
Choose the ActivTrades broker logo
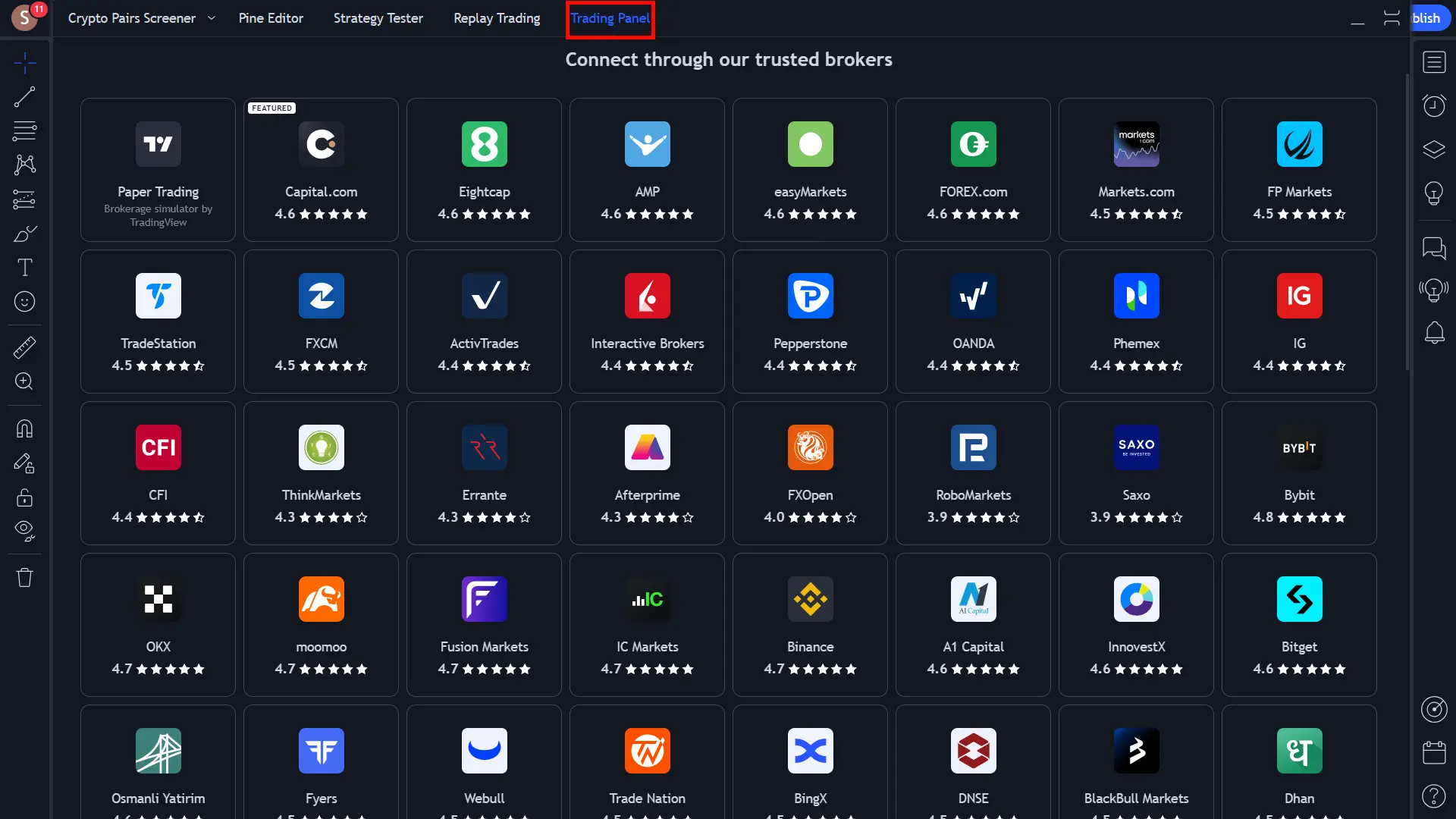[x=484, y=296]
